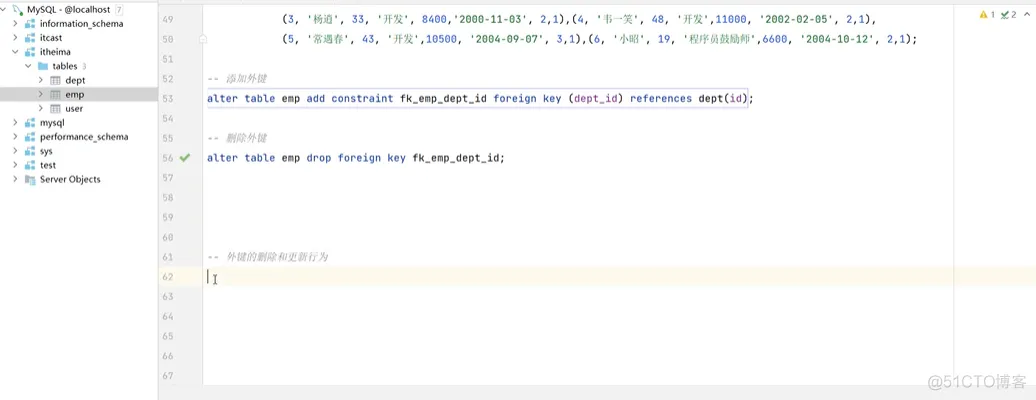
Task: Click the 'references' keyword on line 53
Action: pyautogui.click(x=661, y=99)
